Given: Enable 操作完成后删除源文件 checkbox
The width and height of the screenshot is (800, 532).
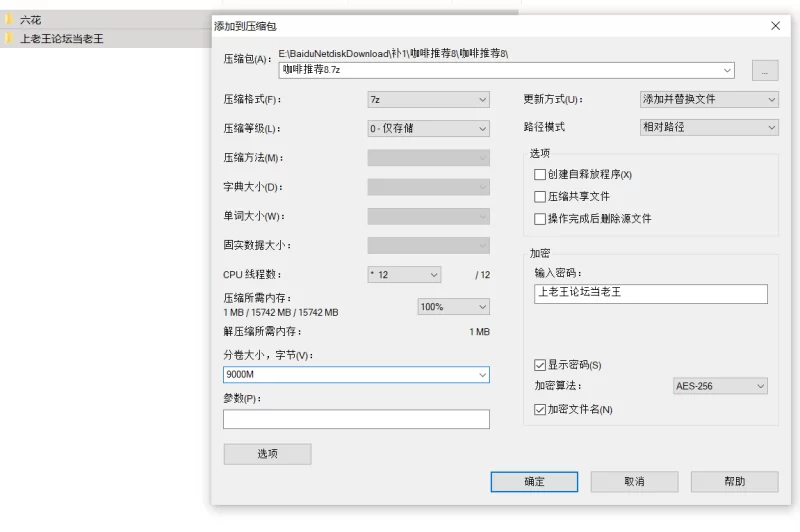Looking at the screenshot, I should pos(540,219).
